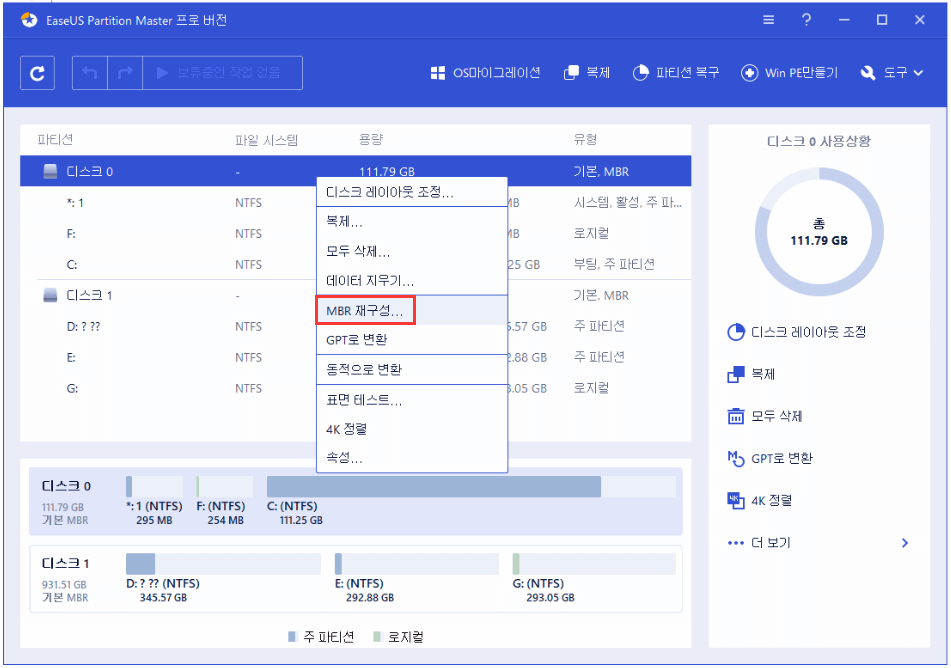The height and width of the screenshot is (668, 951).
Task: Refresh the disk list
Action: [x=37, y=72]
